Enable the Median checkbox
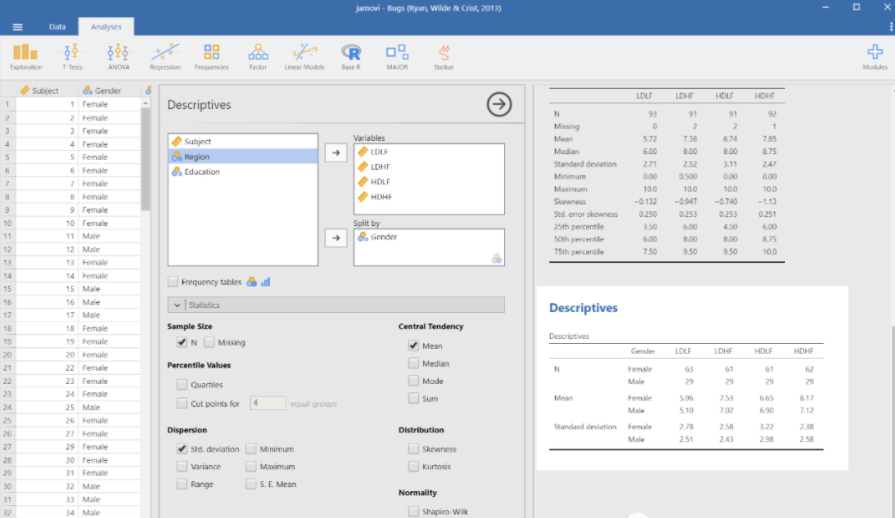The width and height of the screenshot is (895, 518). coord(414,363)
